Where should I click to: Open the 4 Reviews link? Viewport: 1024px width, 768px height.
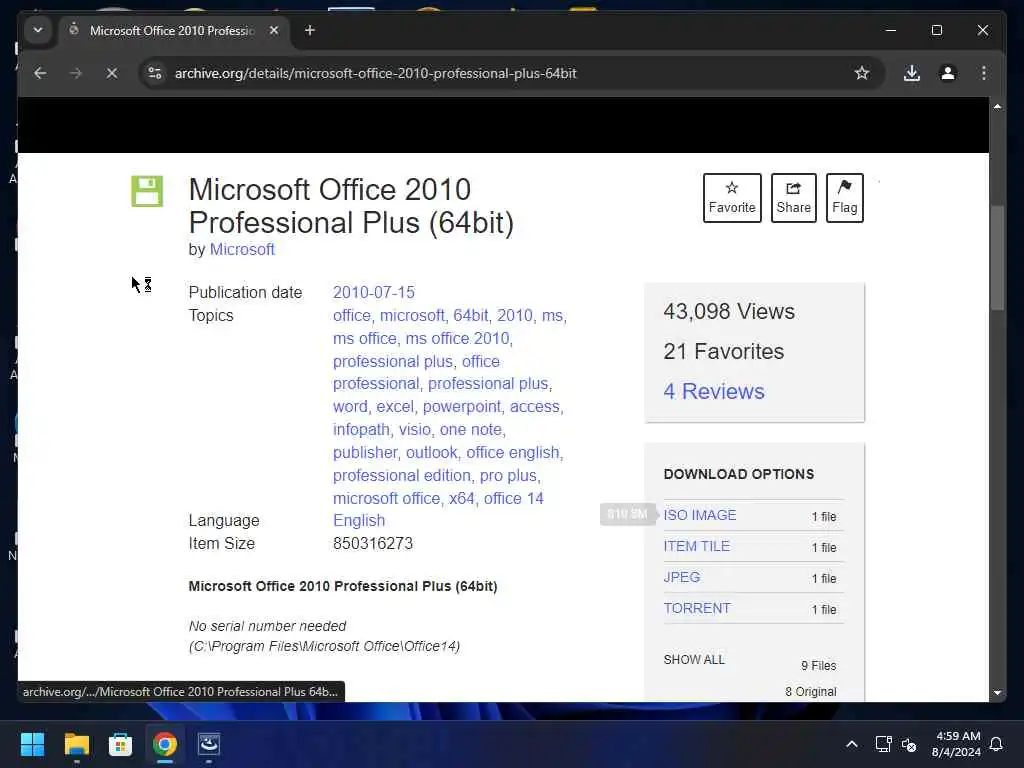tap(714, 391)
